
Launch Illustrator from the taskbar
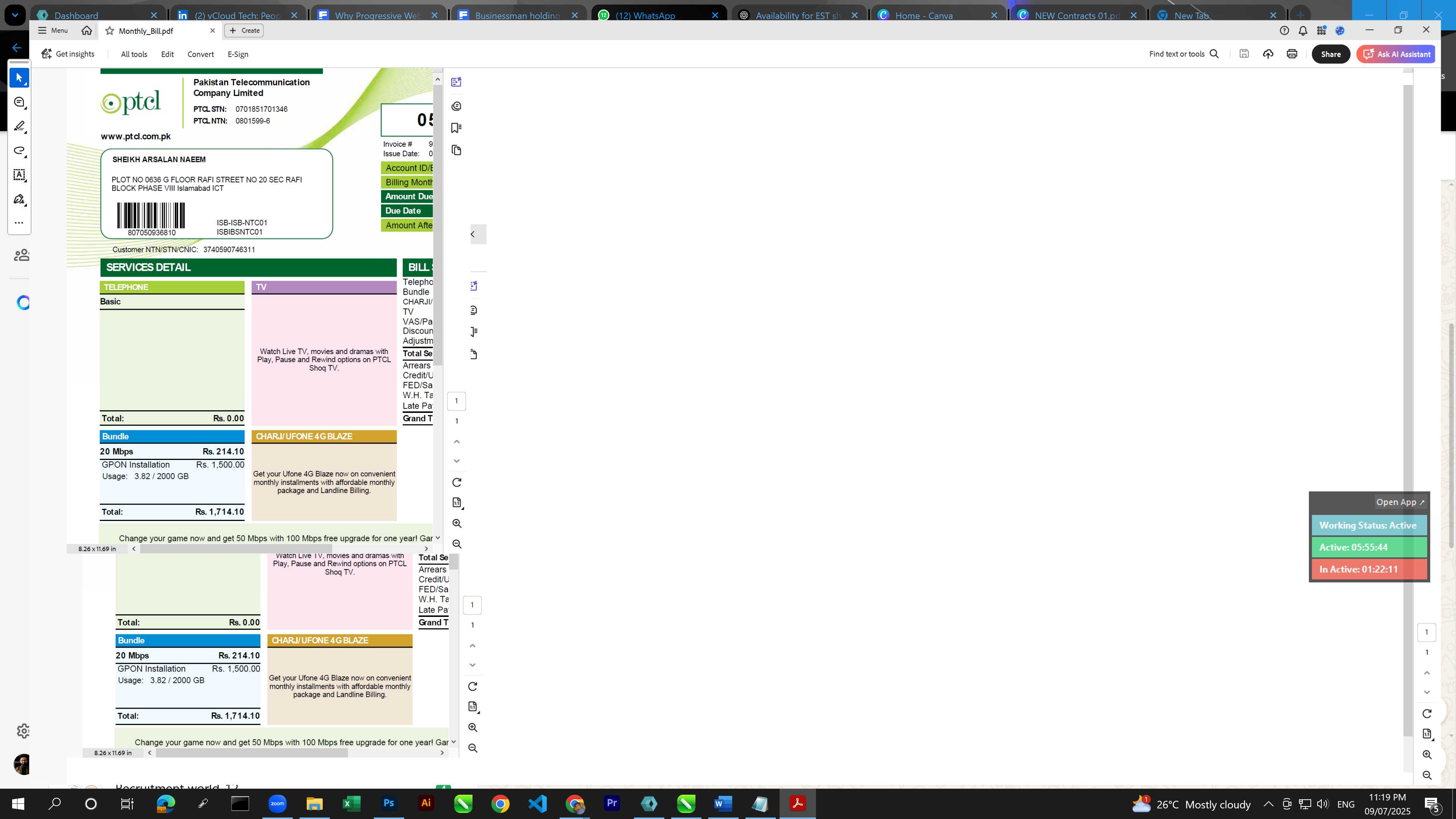click(425, 804)
